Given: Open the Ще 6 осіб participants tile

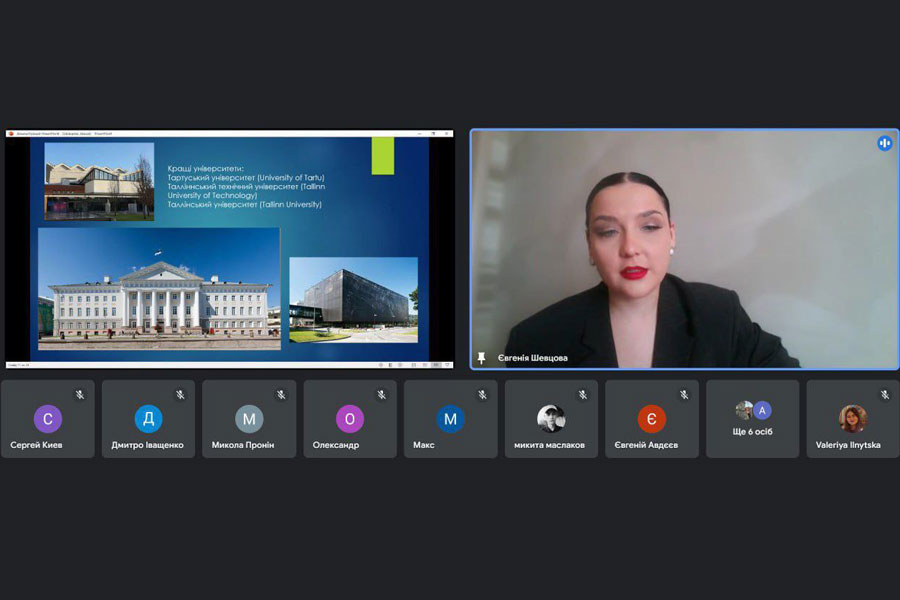Looking at the screenshot, I should click(x=752, y=419).
